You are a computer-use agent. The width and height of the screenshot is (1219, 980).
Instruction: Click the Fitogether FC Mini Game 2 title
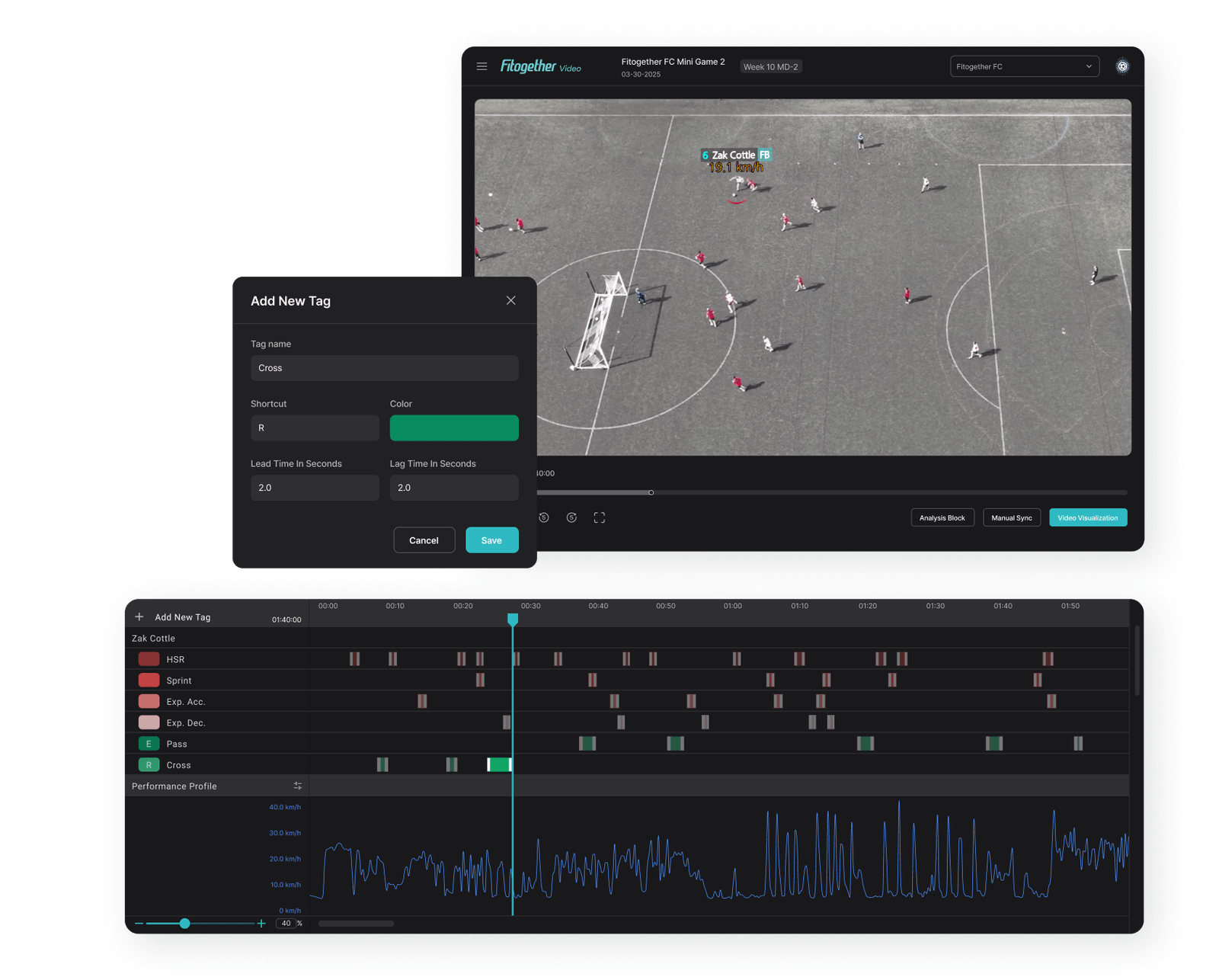[673, 62]
